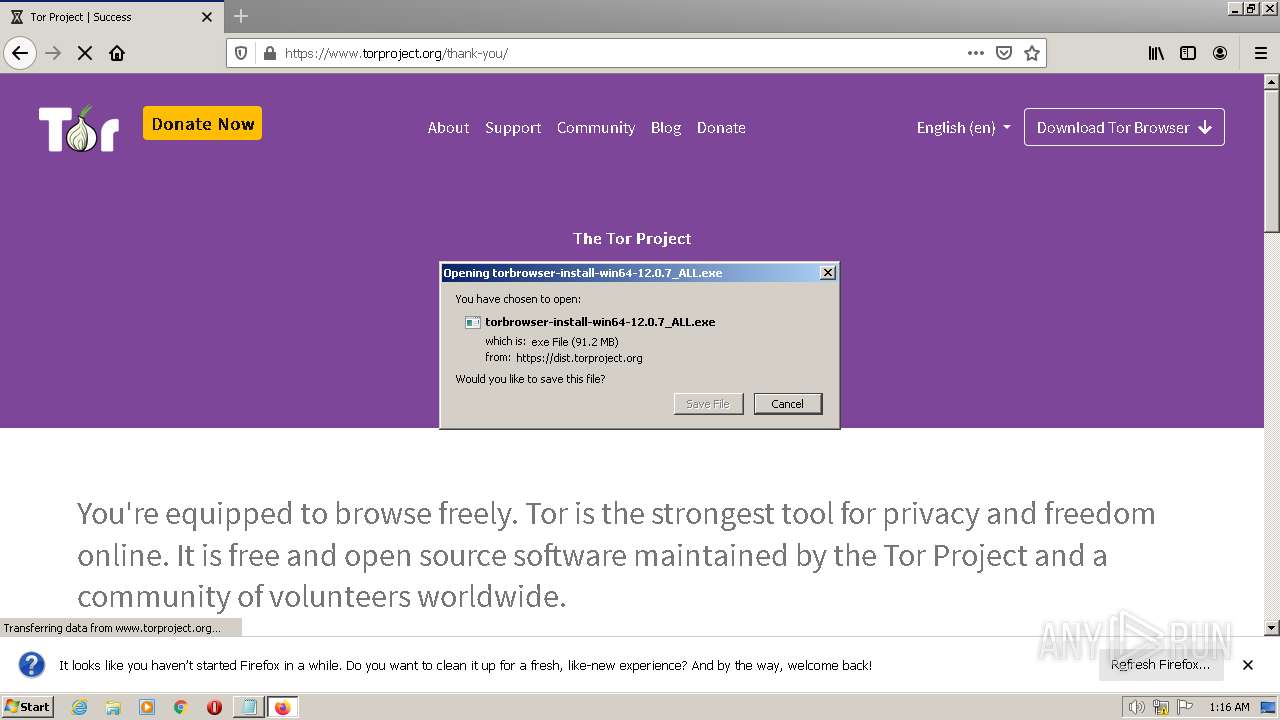The height and width of the screenshot is (720, 1280).
Task: Click Refresh Firefox button
Action: (x=1160, y=665)
